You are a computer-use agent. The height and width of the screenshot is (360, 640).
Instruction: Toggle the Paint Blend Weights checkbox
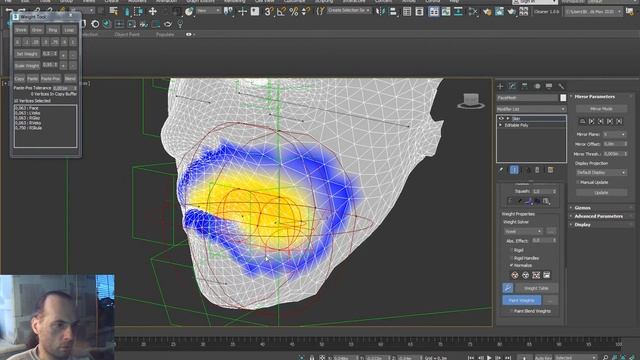511,311
